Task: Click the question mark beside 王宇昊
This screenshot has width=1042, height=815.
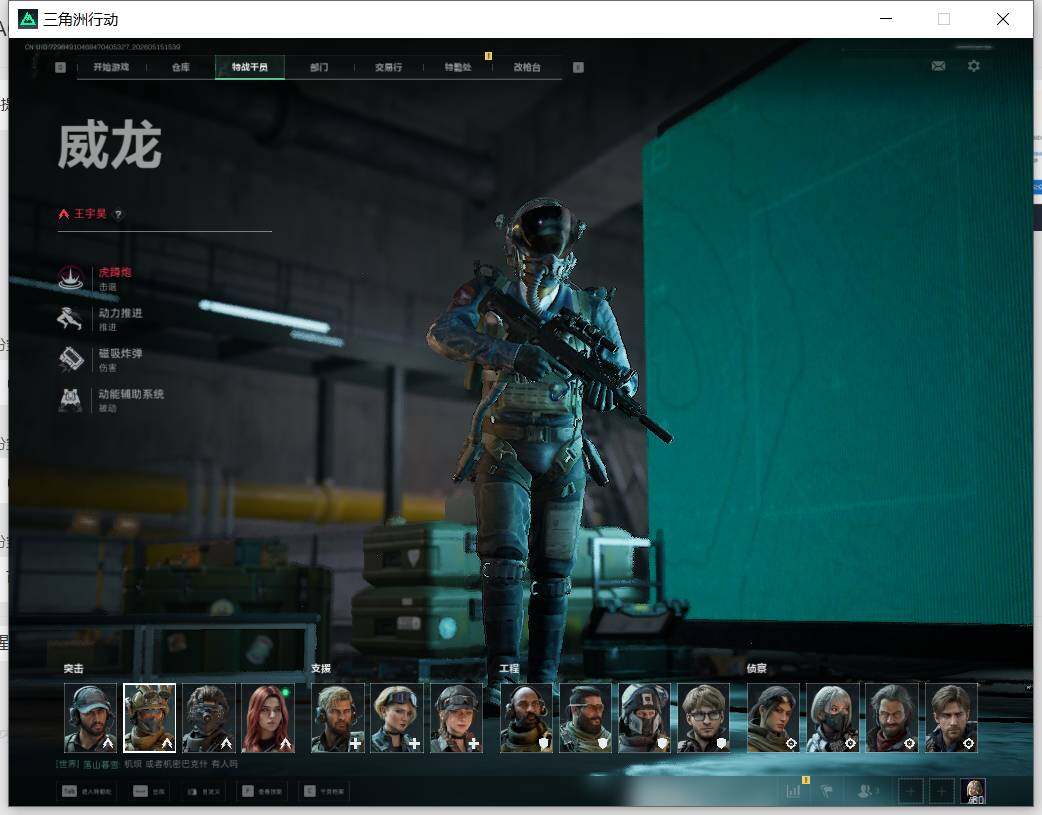Action: tap(118, 214)
